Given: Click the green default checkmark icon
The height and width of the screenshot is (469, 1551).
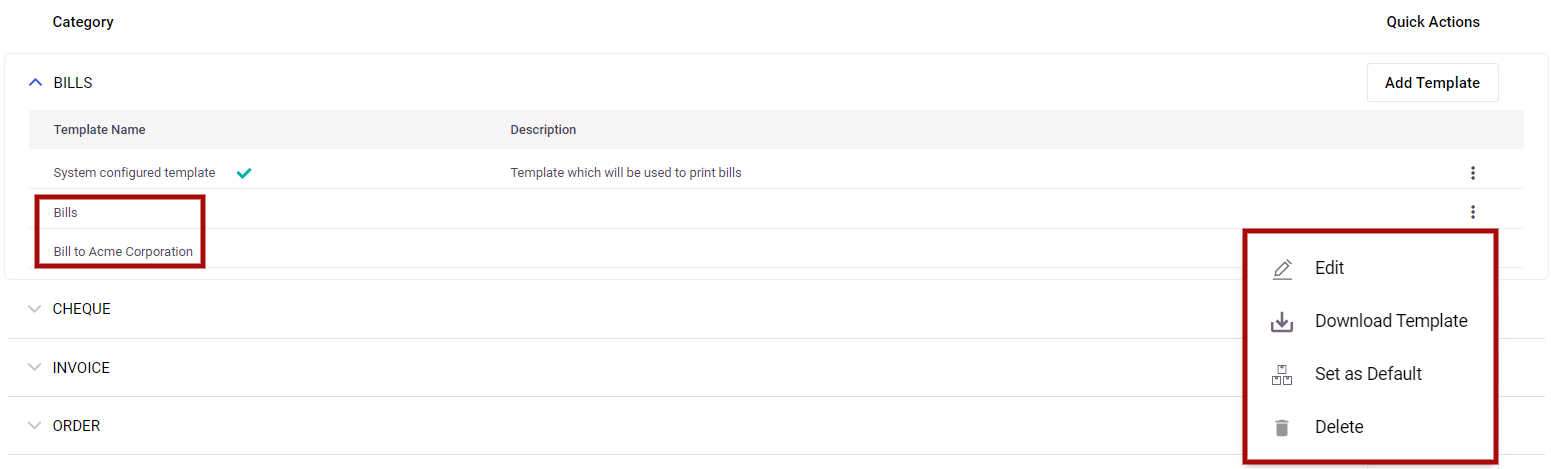Looking at the screenshot, I should pyautogui.click(x=244, y=173).
